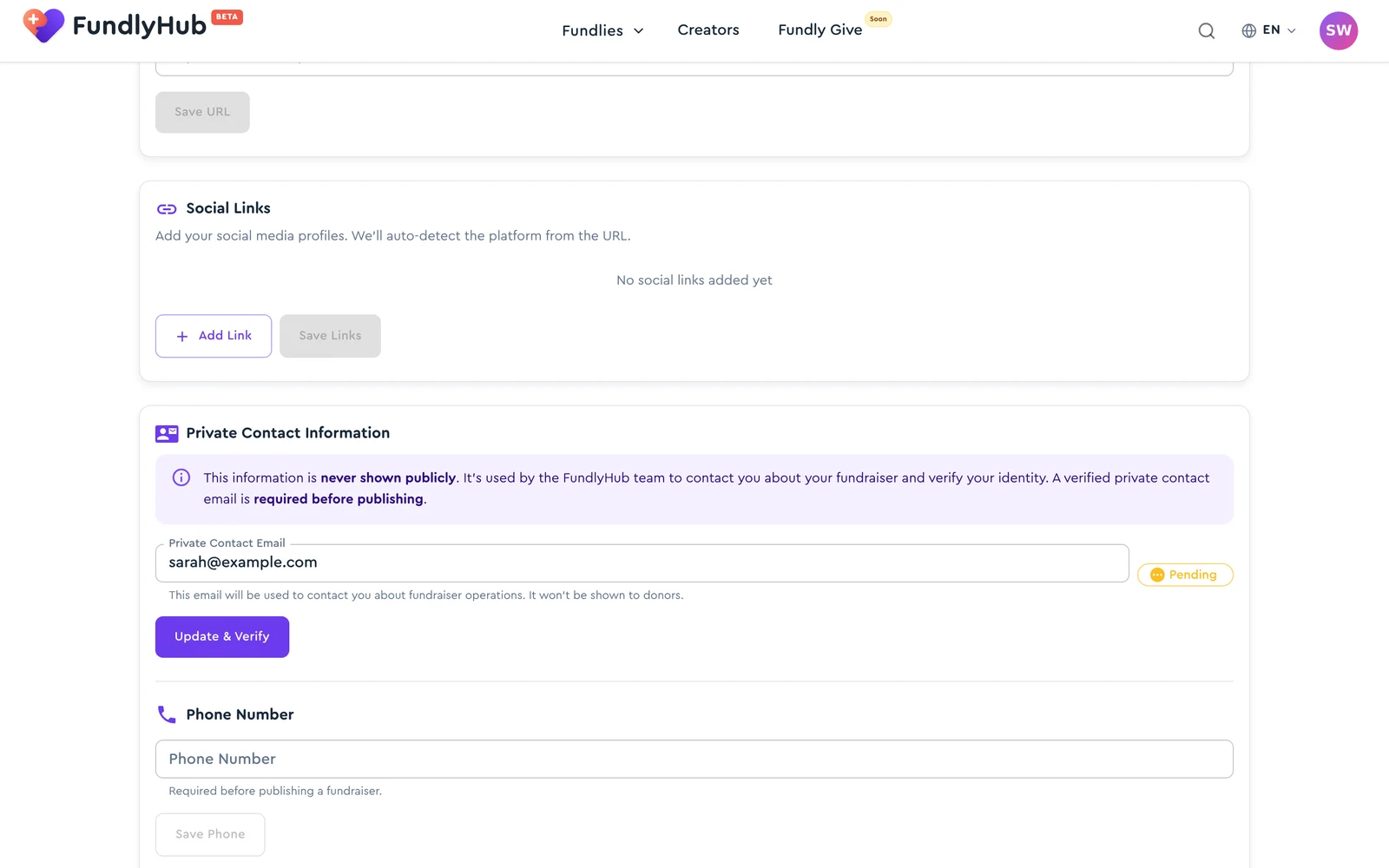Click the Private Contact Information card icon

[x=167, y=433]
